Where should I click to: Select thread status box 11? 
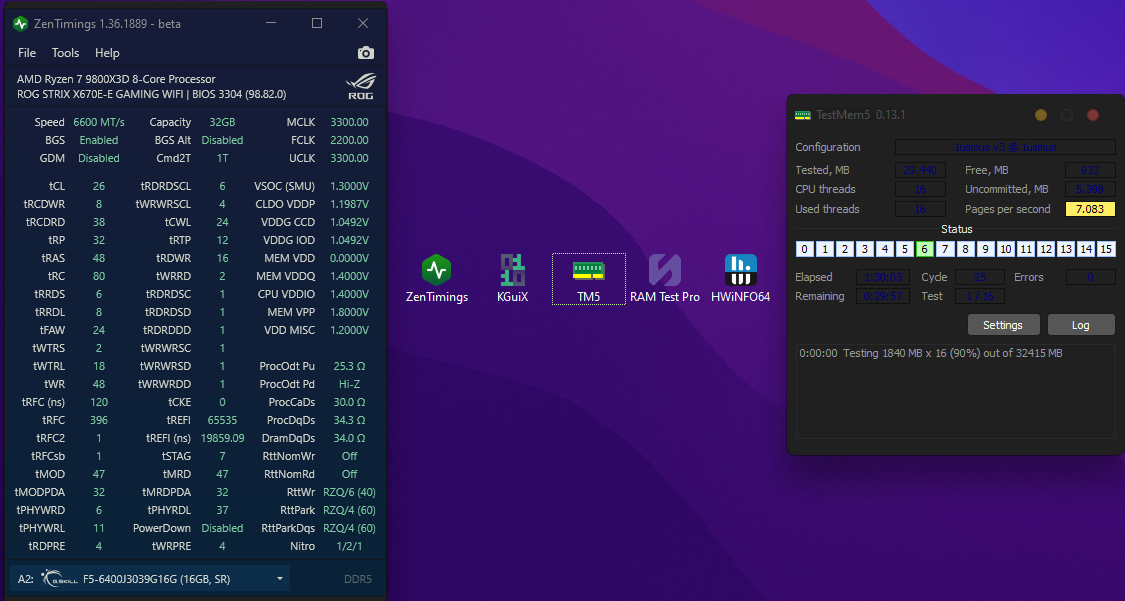[1026, 249]
